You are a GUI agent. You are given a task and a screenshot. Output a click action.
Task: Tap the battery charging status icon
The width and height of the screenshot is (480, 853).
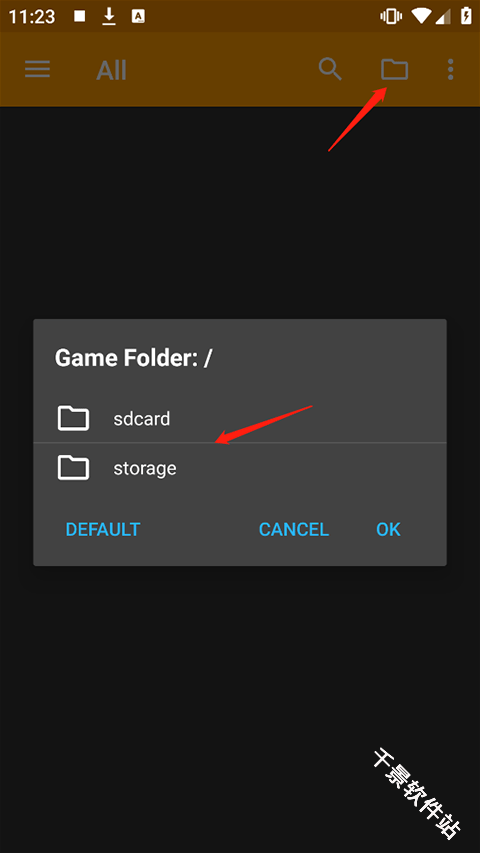pos(466,16)
